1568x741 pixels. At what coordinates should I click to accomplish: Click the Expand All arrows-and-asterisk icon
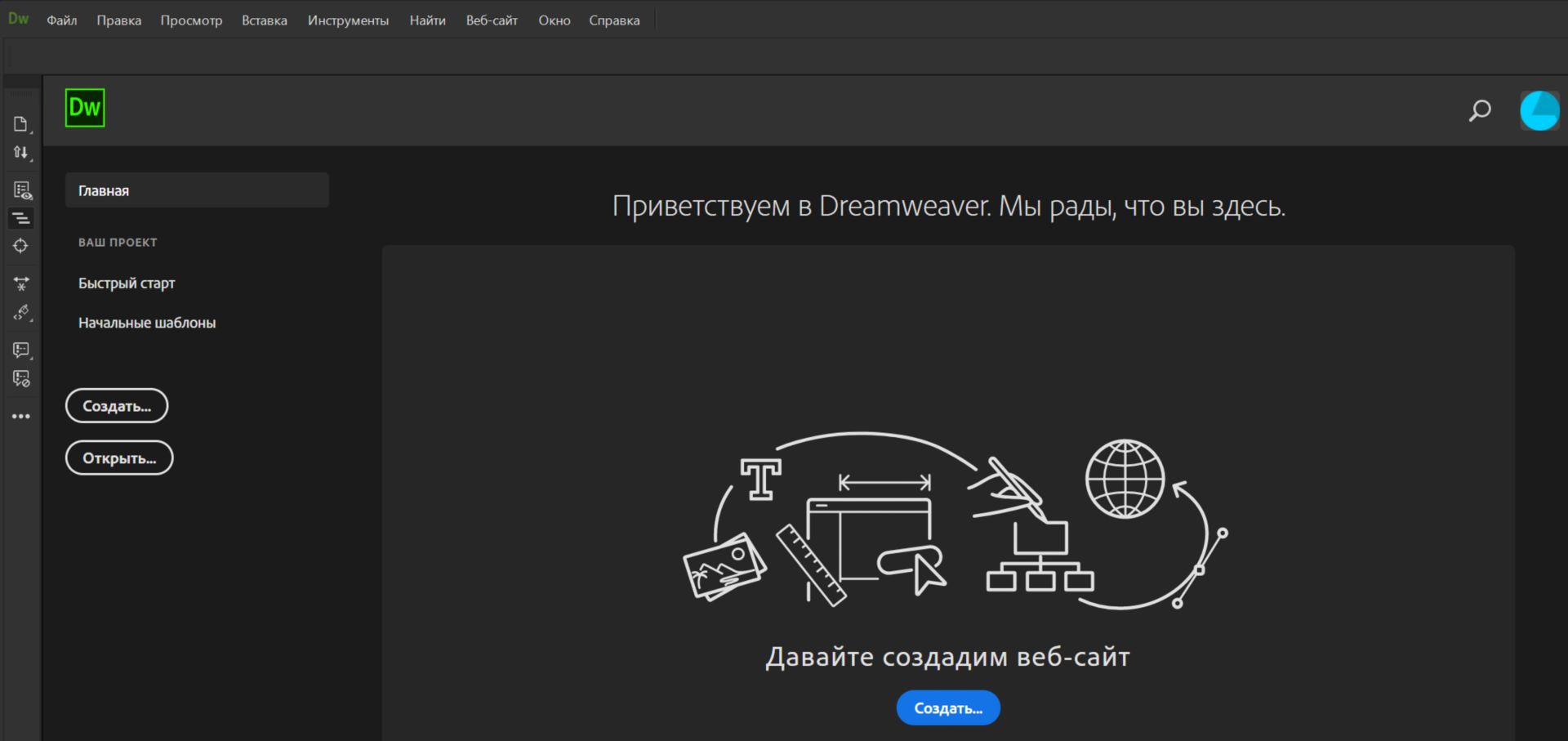[x=21, y=284]
